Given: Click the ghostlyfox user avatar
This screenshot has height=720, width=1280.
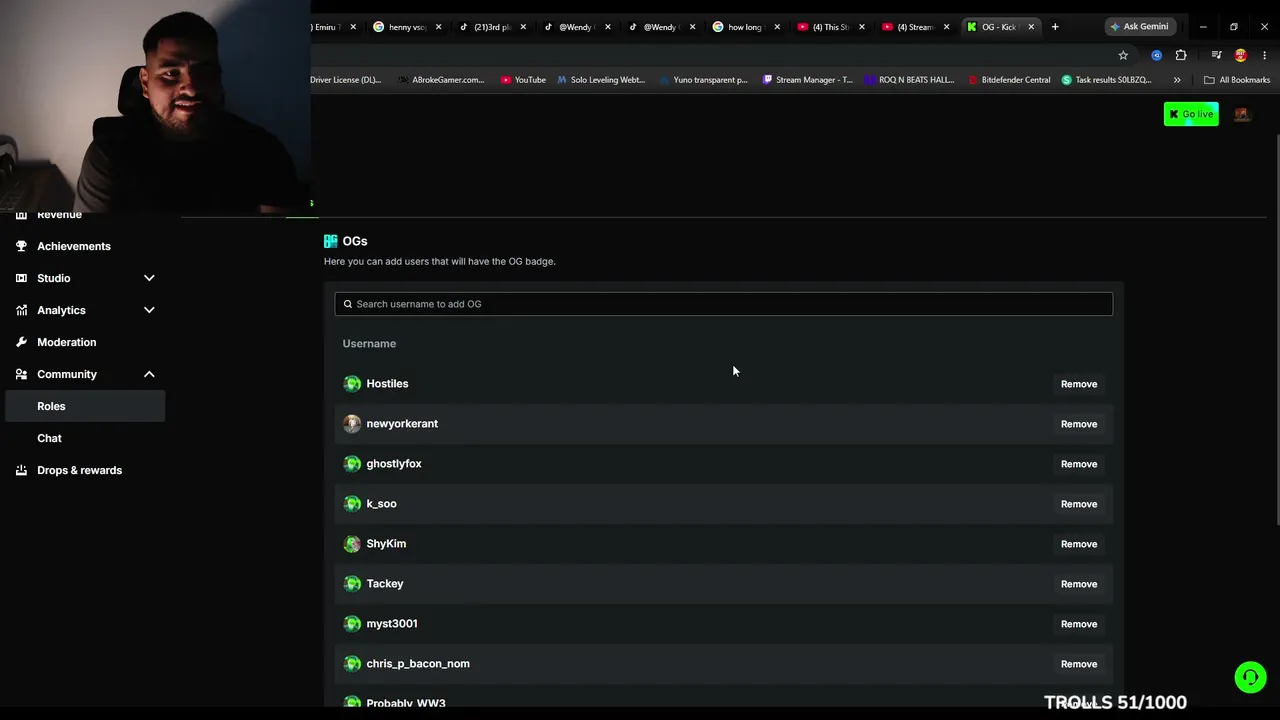Looking at the screenshot, I should click(352, 464).
